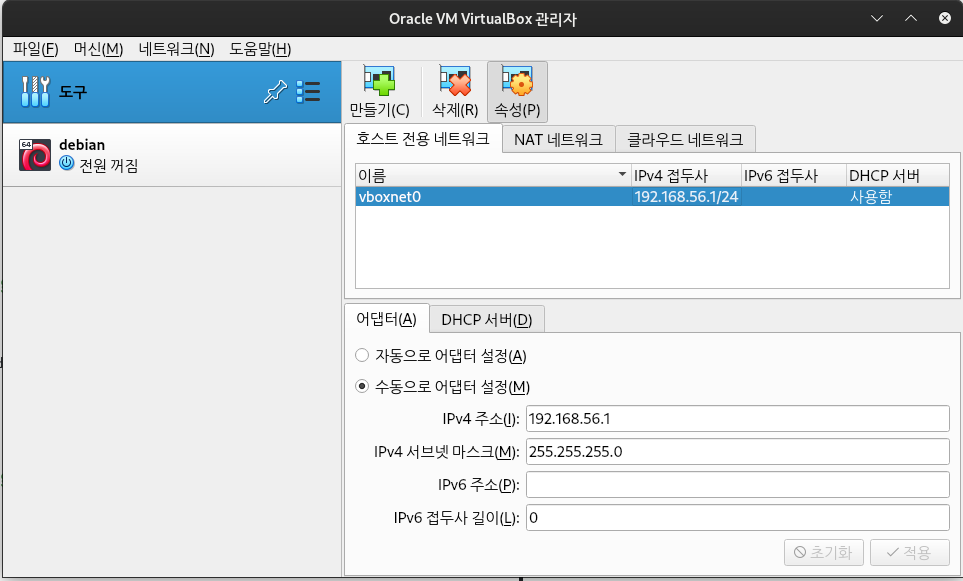Click the IPv6 접두사 길이 input field
The image size is (963, 581).
(x=738, y=518)
